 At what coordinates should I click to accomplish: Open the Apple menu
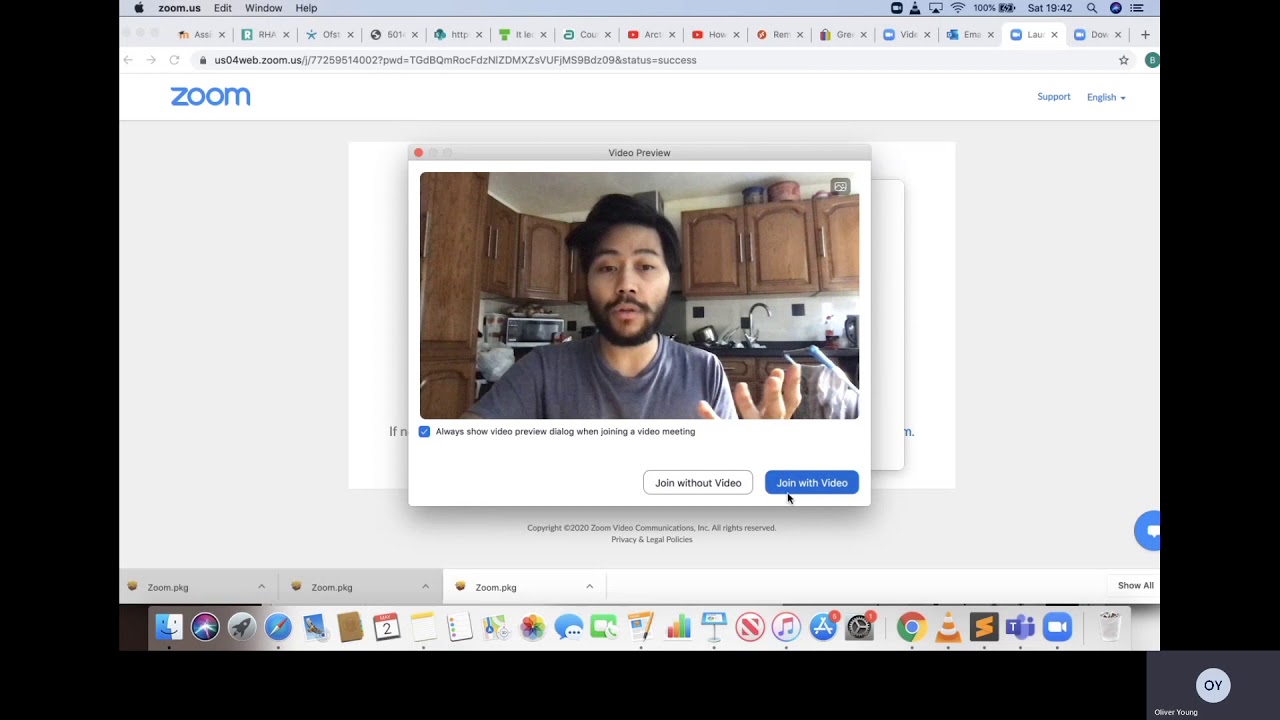coord(139,8)
